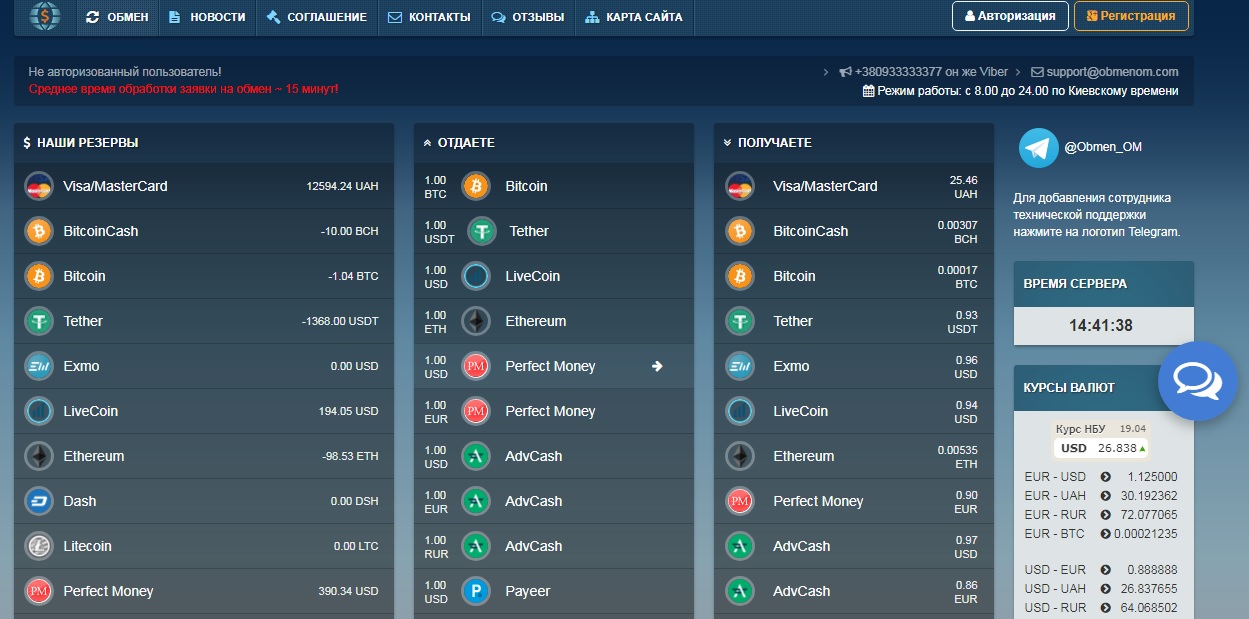
Task: Click Tether icon in reserves list
Action: click(x=39, y=321)
